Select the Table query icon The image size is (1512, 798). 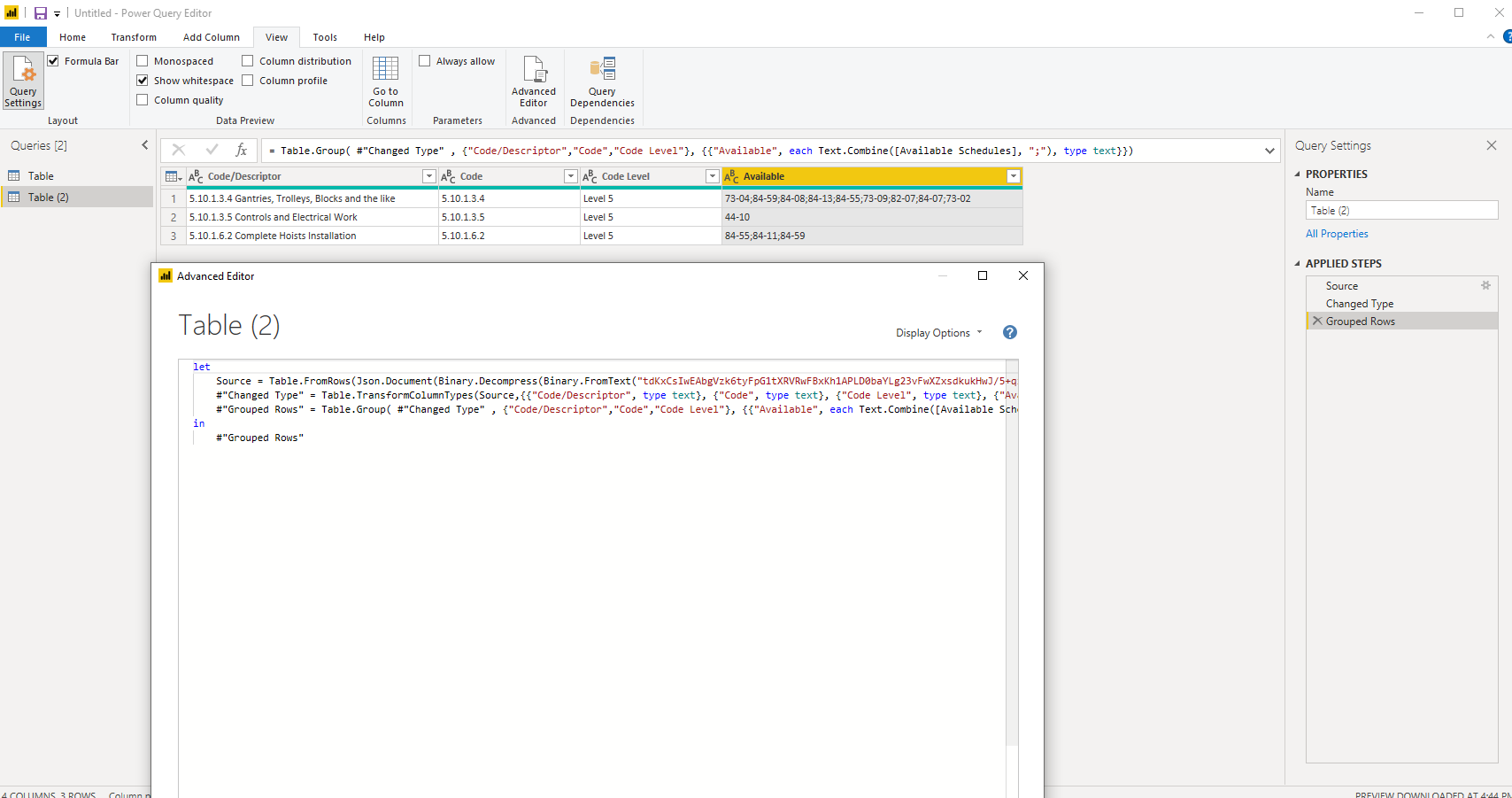[14, 176]
